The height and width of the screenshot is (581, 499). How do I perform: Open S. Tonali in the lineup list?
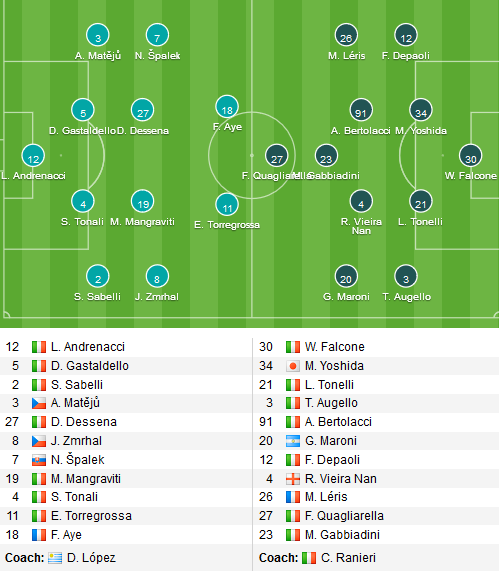click(x=74, y=497)
